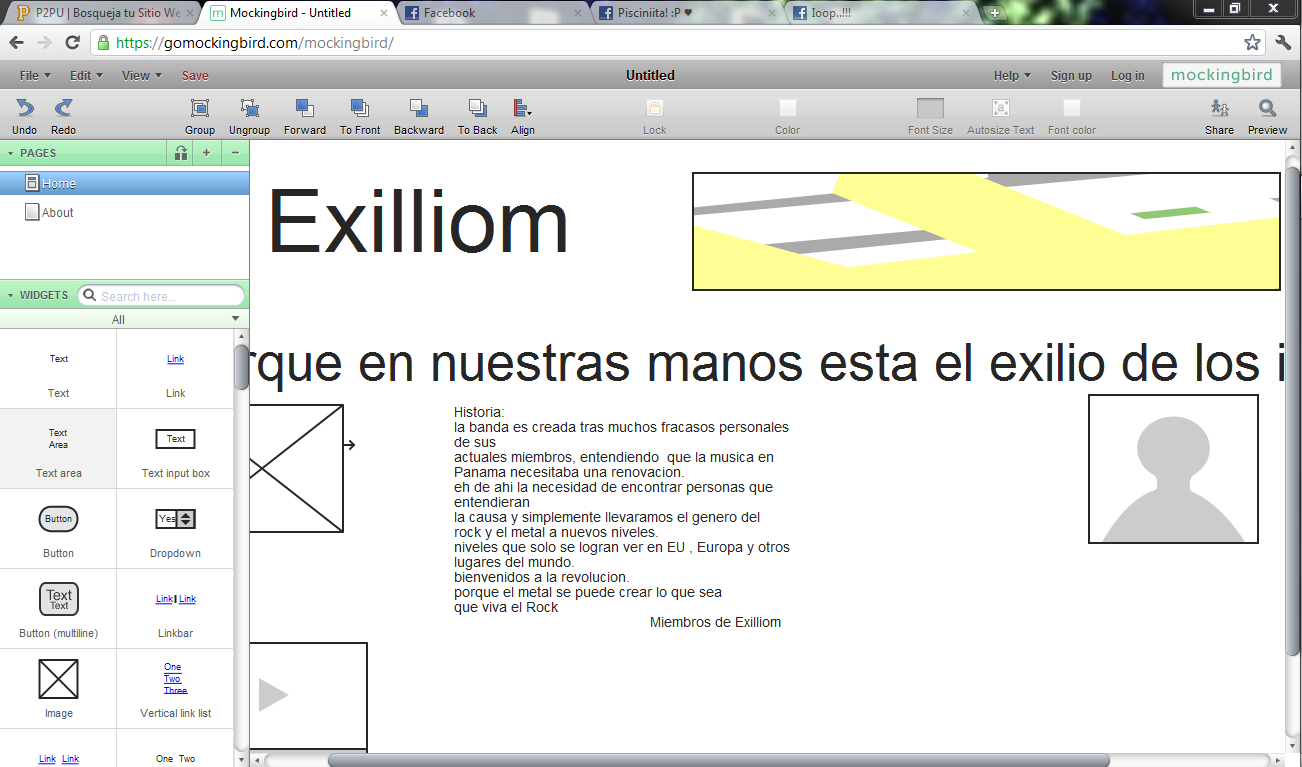Open the Share tool

pyautogui.click(x=1219, y=108)
